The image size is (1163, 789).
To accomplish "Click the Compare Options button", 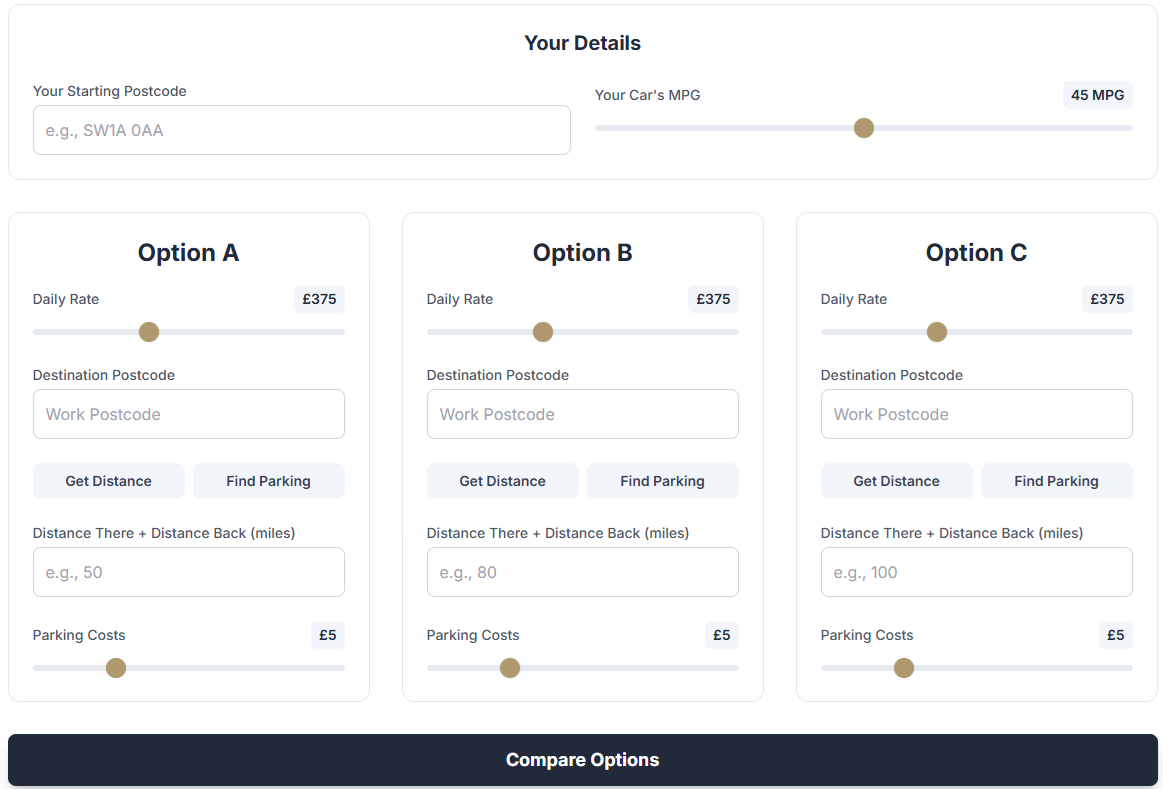I will (582, 760).
